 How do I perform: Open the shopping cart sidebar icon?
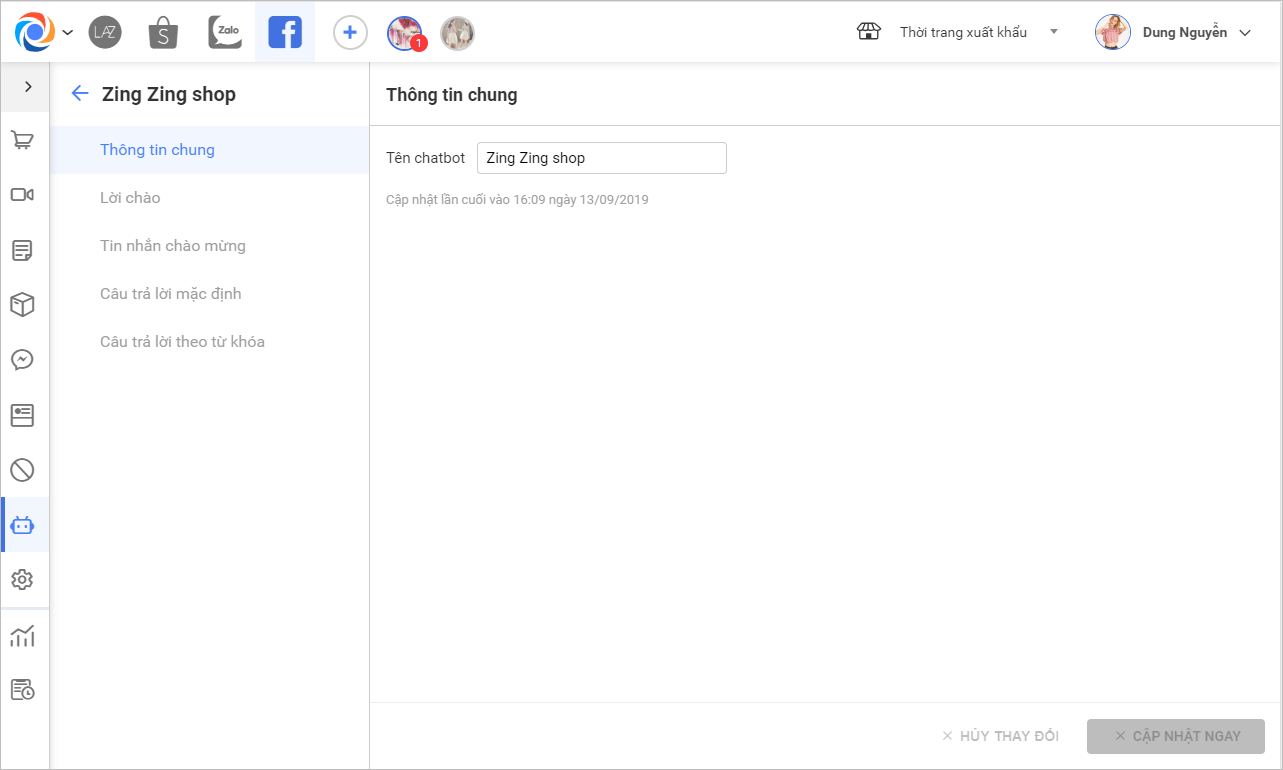23,140
